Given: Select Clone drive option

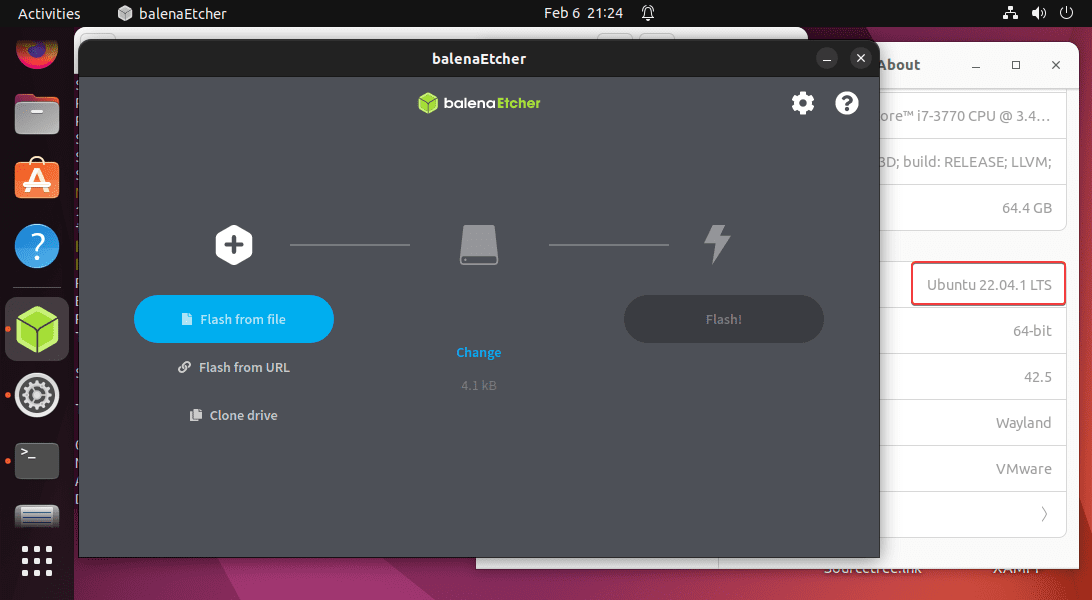Looking at the screenshot, I should tap(234, 415).
